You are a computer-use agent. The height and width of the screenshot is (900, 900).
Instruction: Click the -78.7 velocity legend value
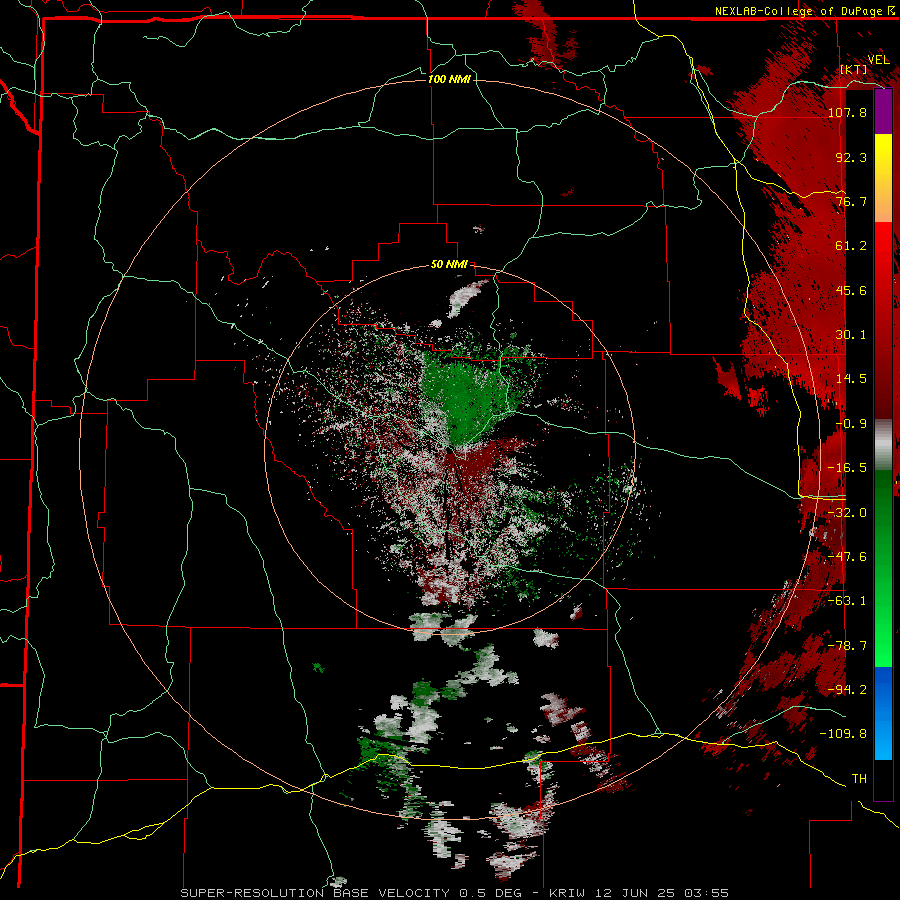847,646
